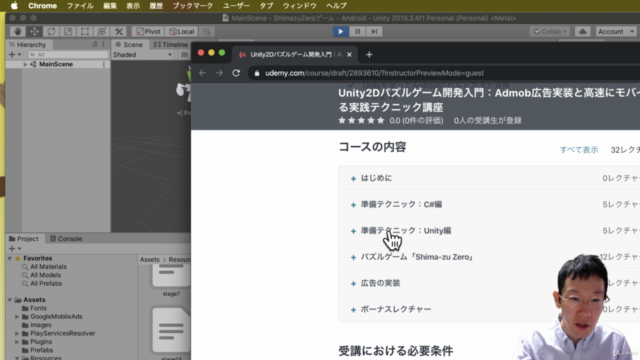Open the Account dropdown in Unity
This screenshot has width=640, height=360.
pos(615,31)
